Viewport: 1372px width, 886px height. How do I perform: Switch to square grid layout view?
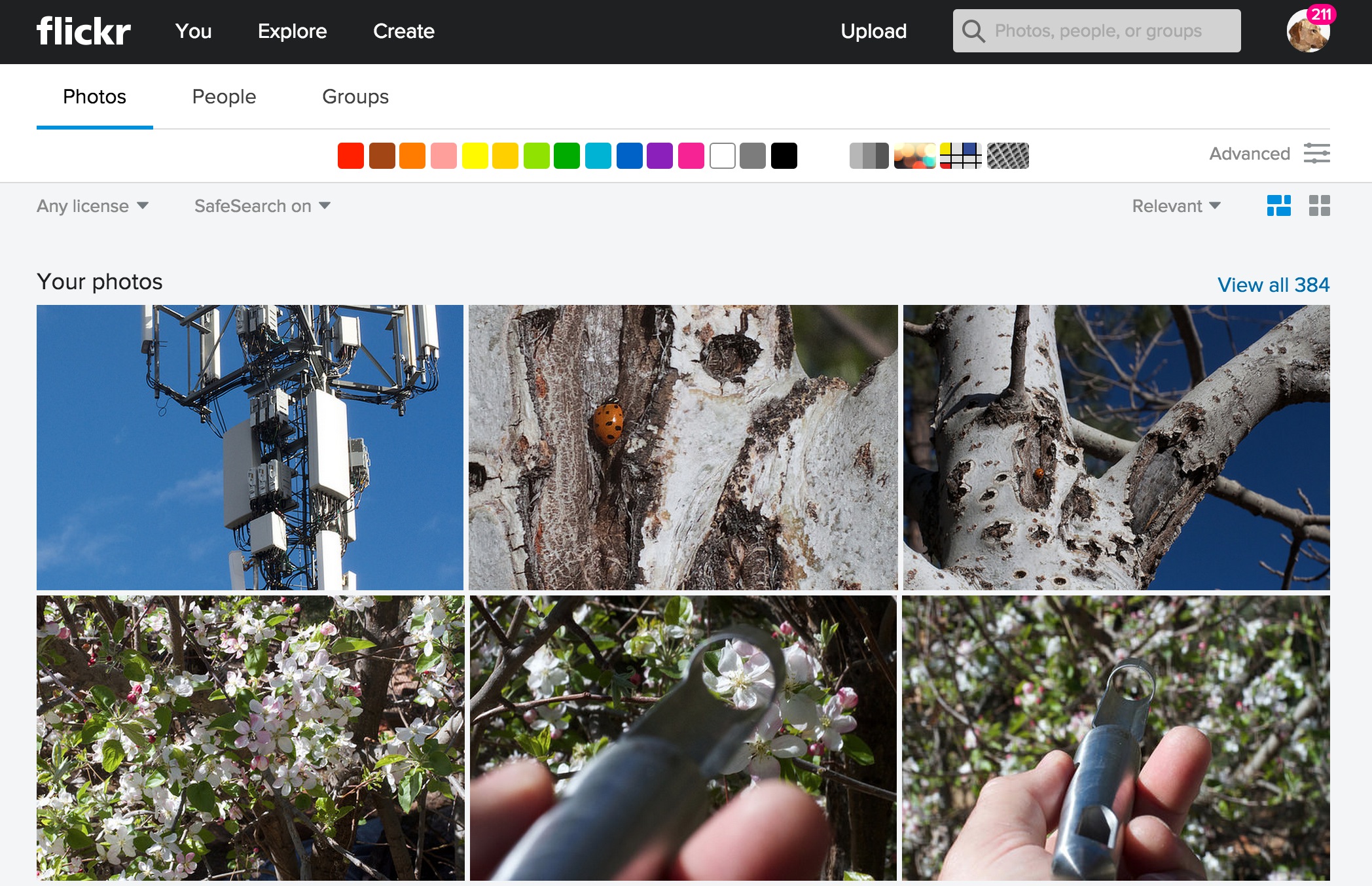tap(1319, 205)
